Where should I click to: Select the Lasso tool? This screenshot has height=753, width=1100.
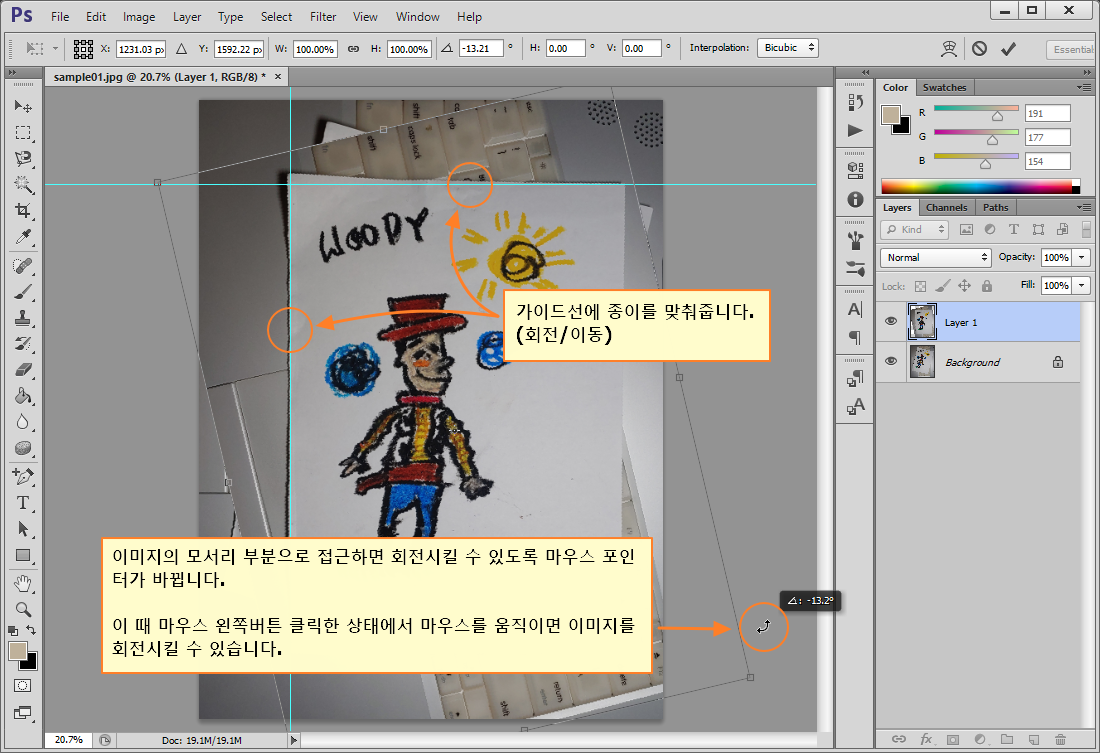(22, 159)
